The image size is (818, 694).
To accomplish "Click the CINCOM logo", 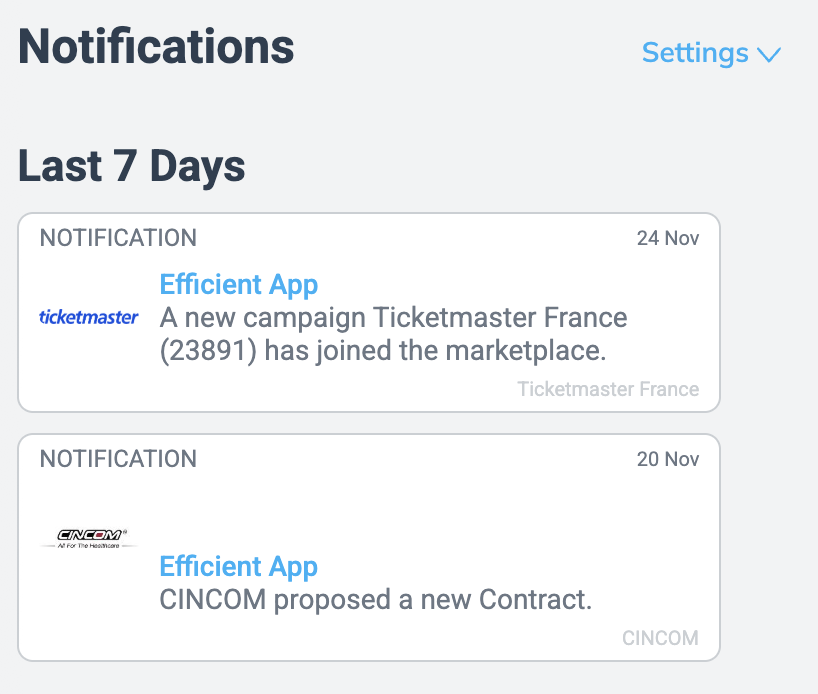I will (89, 538).
